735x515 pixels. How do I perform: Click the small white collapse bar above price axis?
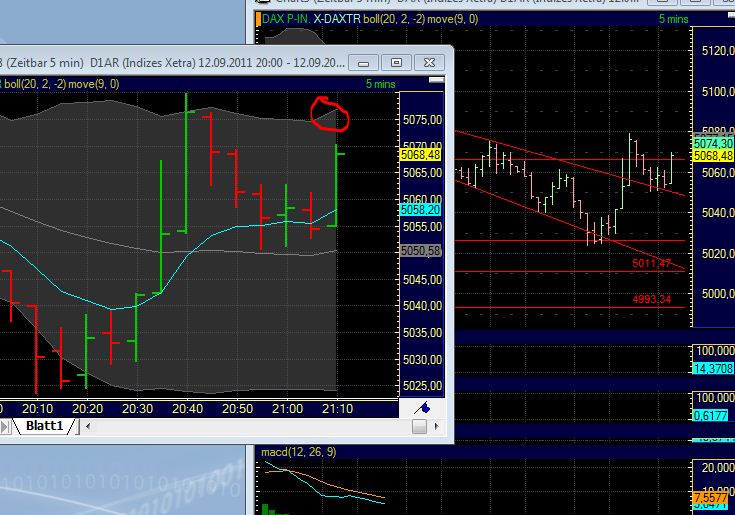pos(436,80)
